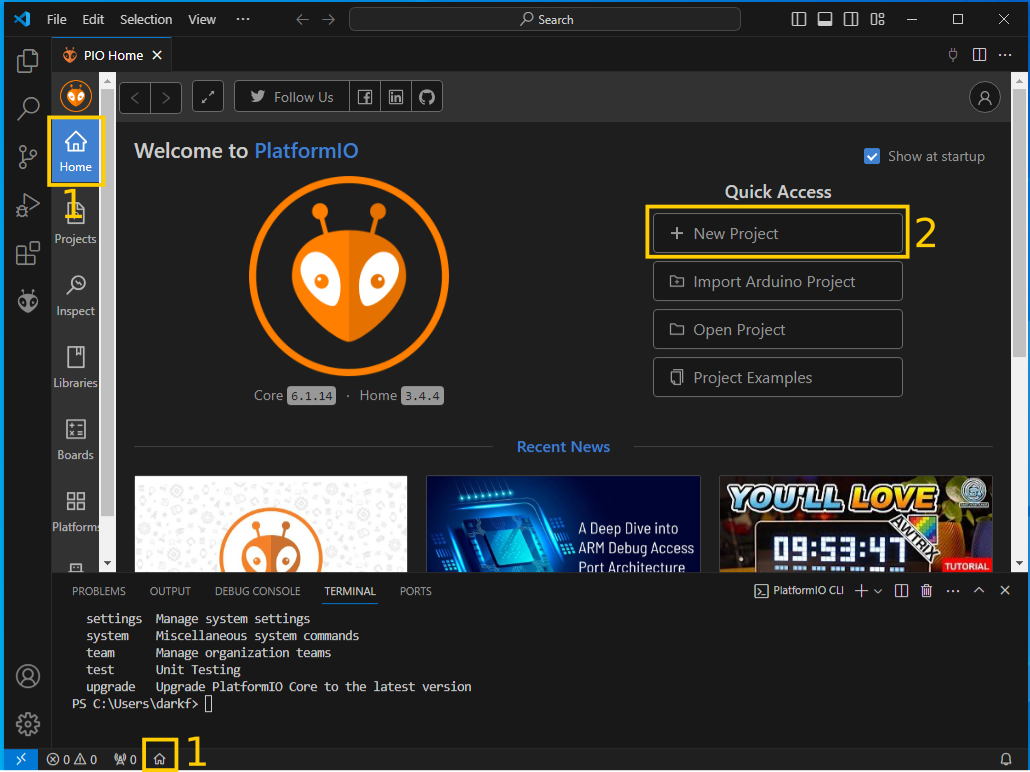
Task: Open Projects in PIO sidebar
Action: tap(76, 223)
